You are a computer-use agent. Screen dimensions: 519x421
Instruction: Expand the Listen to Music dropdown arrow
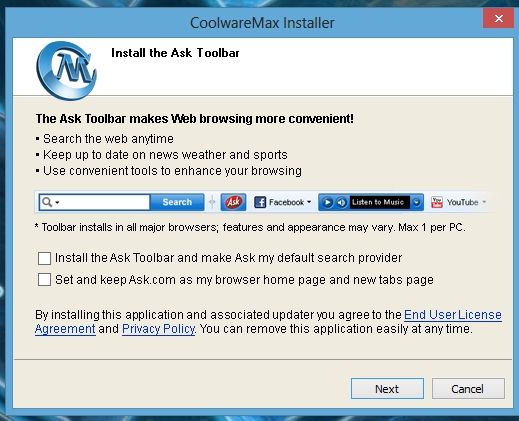point(416,202)
